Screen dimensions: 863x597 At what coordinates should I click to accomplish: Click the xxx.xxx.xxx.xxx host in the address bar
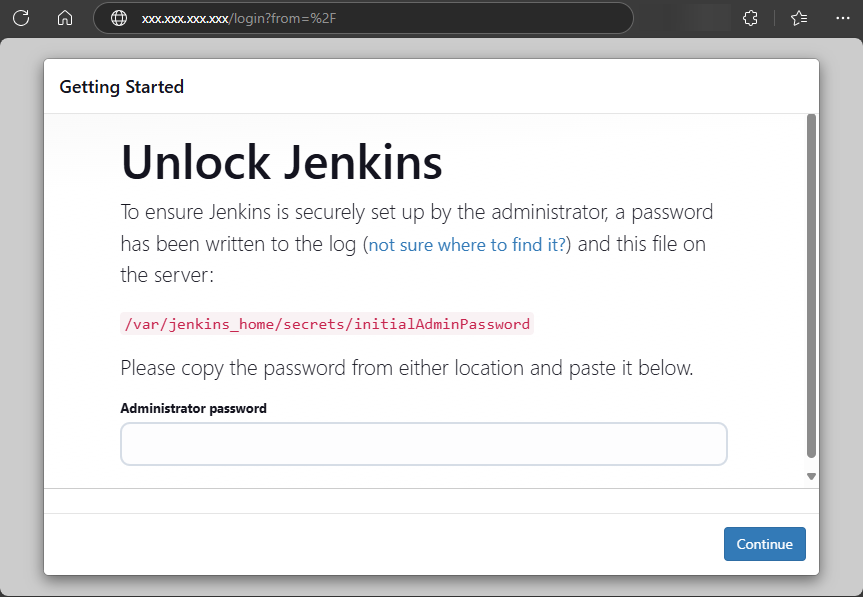point(185,19)
